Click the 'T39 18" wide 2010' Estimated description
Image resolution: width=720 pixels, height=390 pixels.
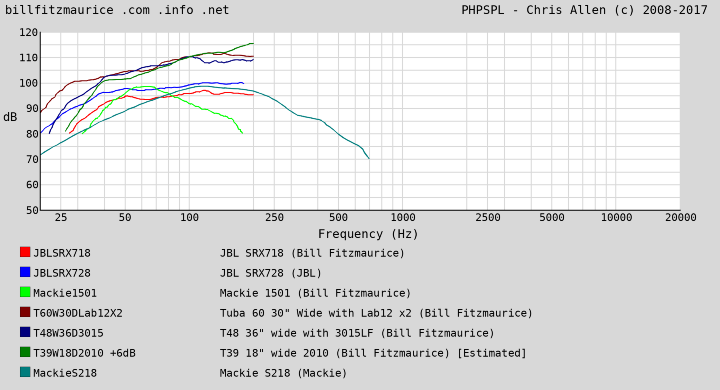(373, 353)
